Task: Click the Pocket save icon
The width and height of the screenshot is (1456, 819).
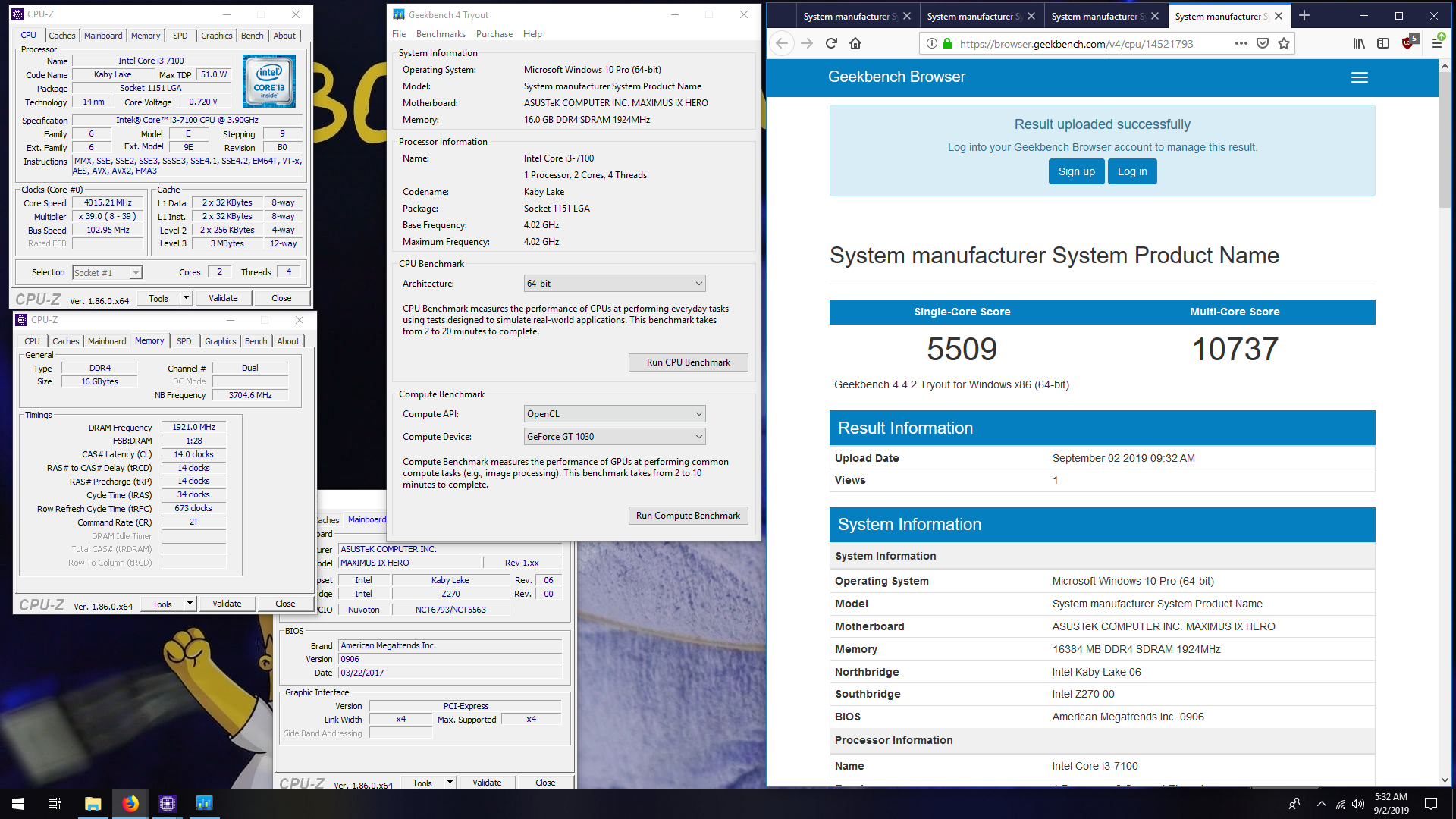Action: [1263, 43]
